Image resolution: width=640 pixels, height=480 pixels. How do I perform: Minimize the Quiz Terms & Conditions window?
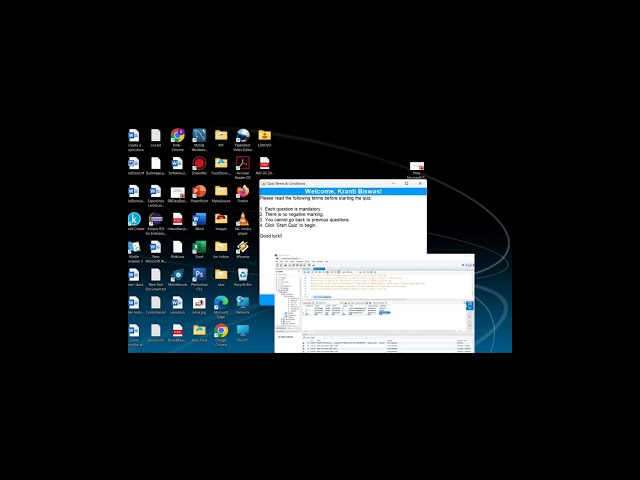[x=393, y=184]
